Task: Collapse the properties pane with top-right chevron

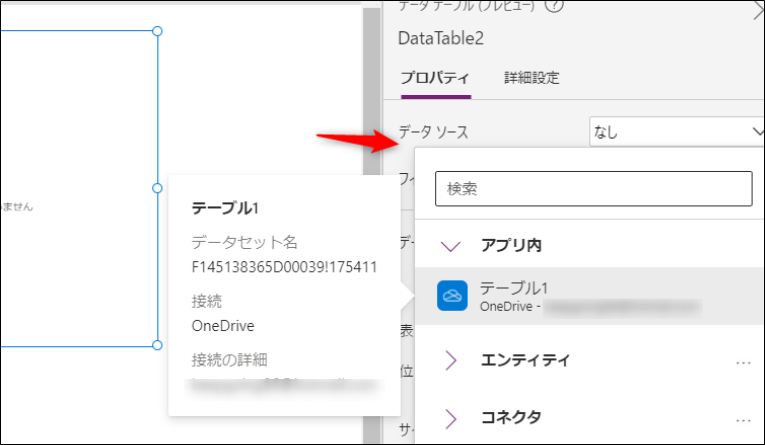Action: click(758, 10)
